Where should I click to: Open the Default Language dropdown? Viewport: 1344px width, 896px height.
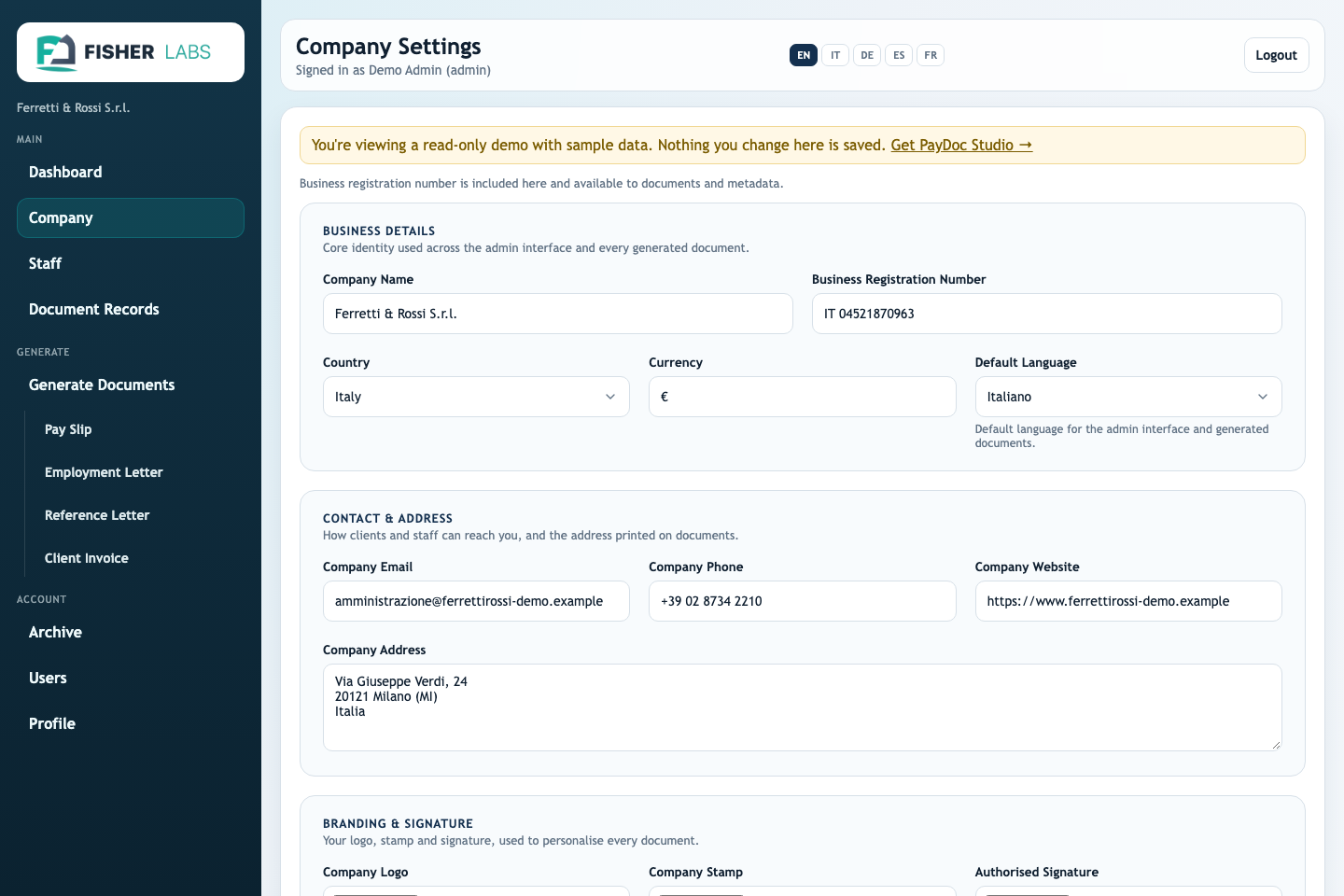pyautogui.click(x=1128, y=397)
